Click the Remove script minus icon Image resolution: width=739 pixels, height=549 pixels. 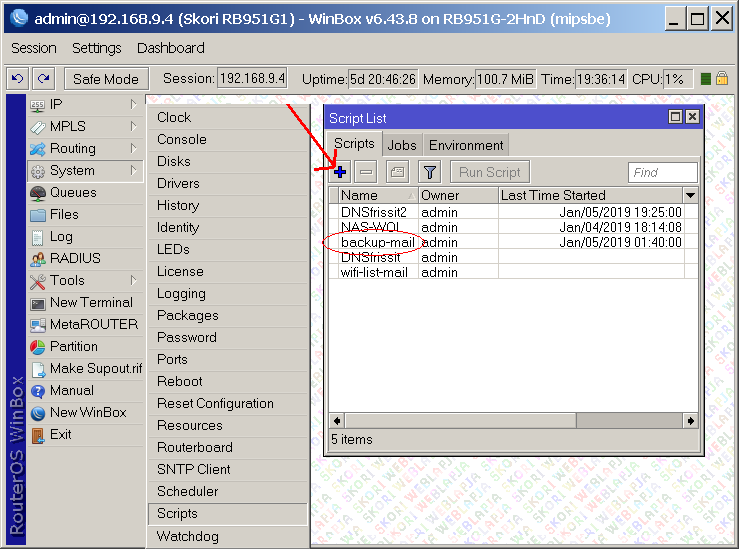click(367, 172)
